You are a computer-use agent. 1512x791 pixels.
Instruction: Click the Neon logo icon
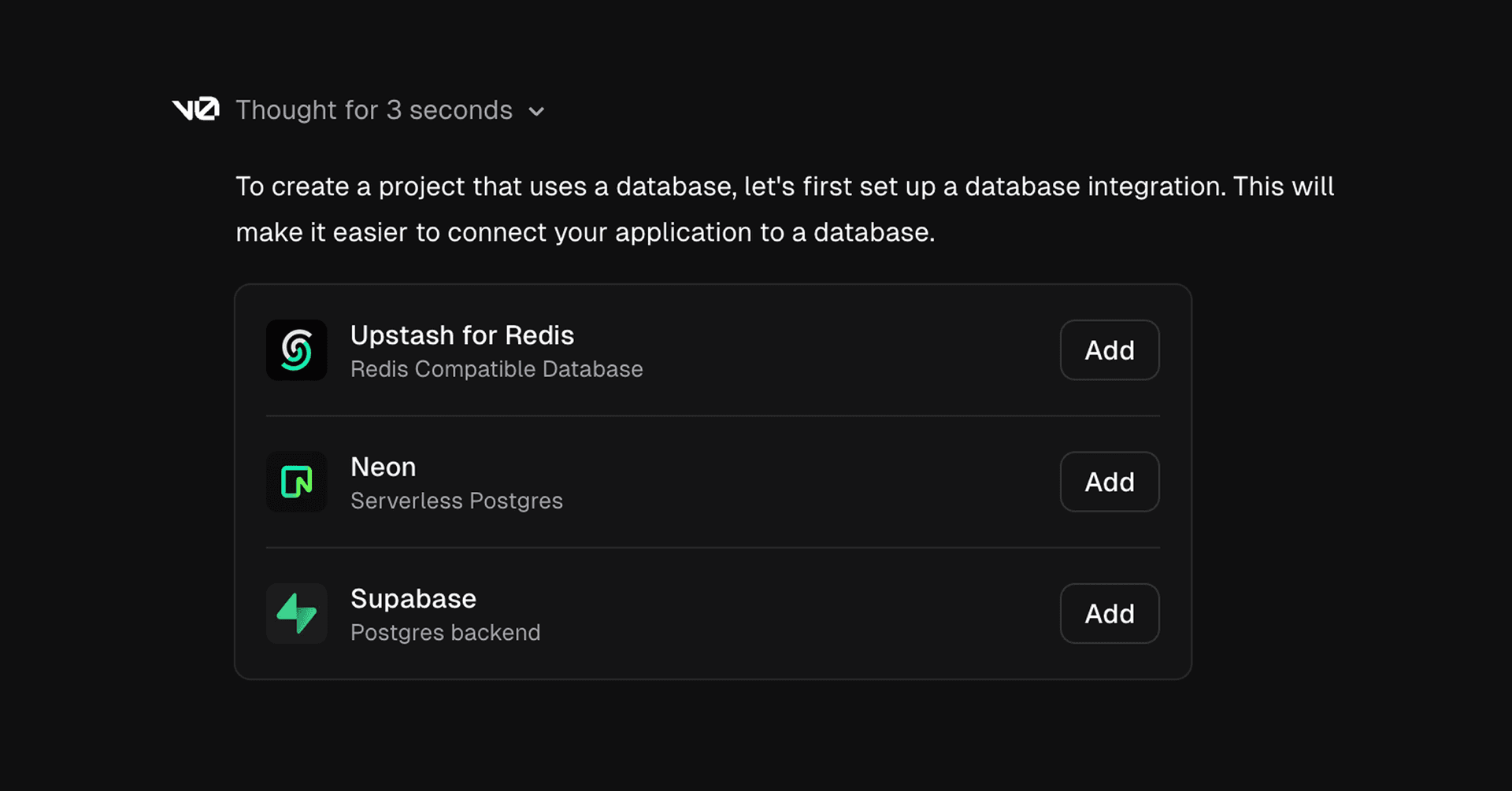[x=296, y=482]
